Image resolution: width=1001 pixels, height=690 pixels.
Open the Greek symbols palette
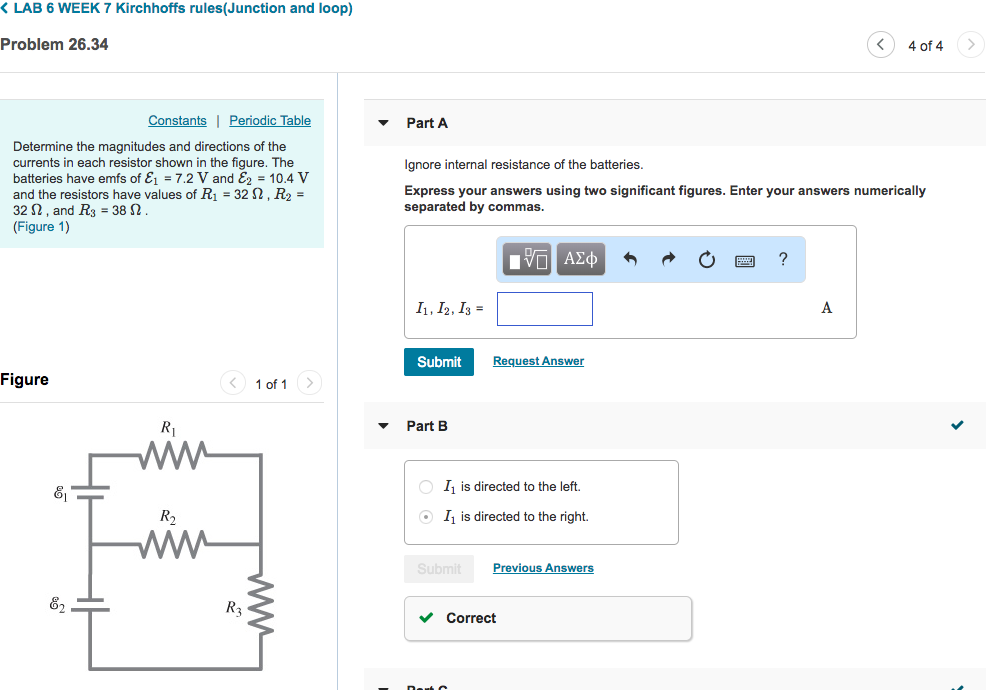580,259
